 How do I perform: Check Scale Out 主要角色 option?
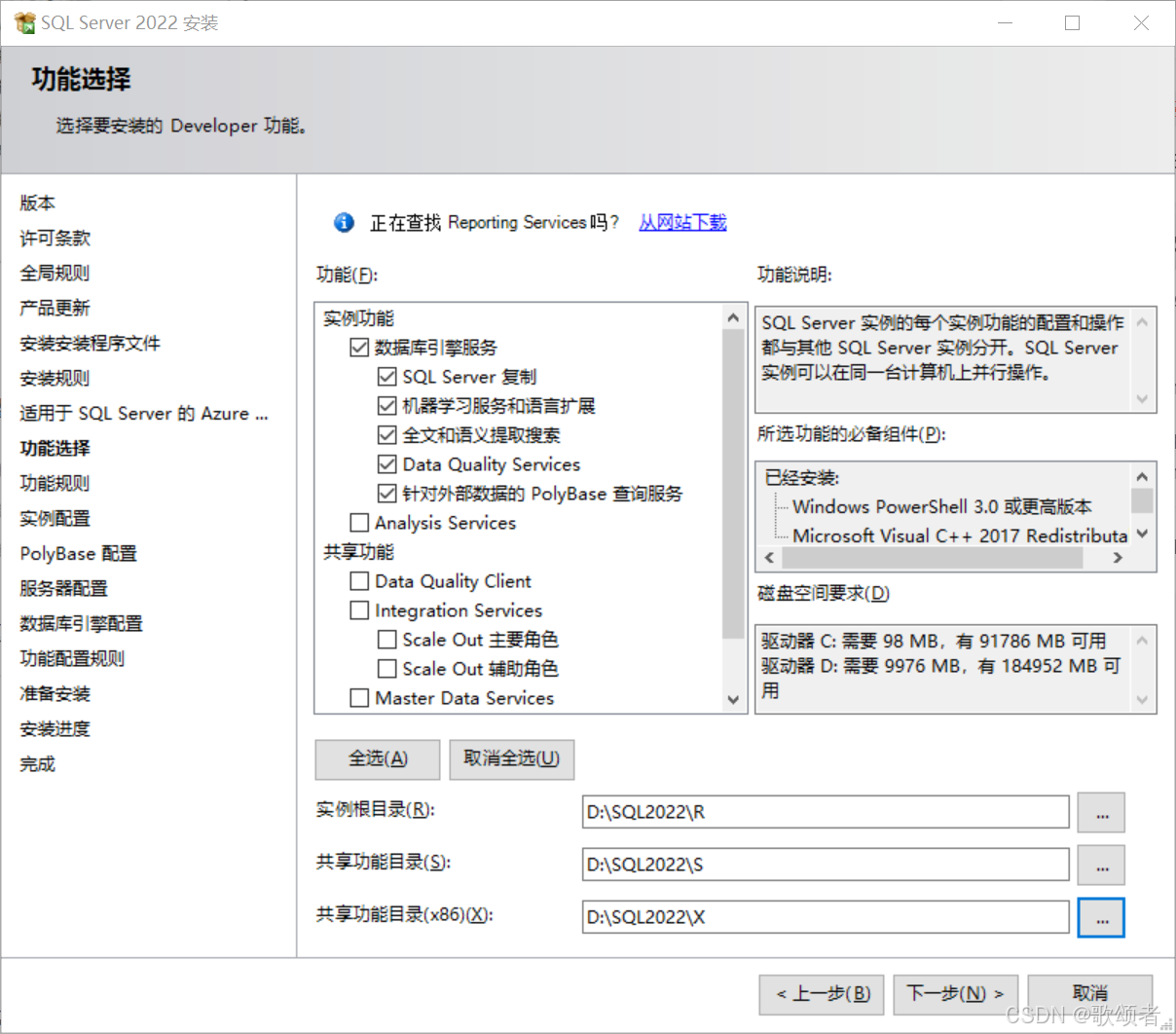pos(386,640)
